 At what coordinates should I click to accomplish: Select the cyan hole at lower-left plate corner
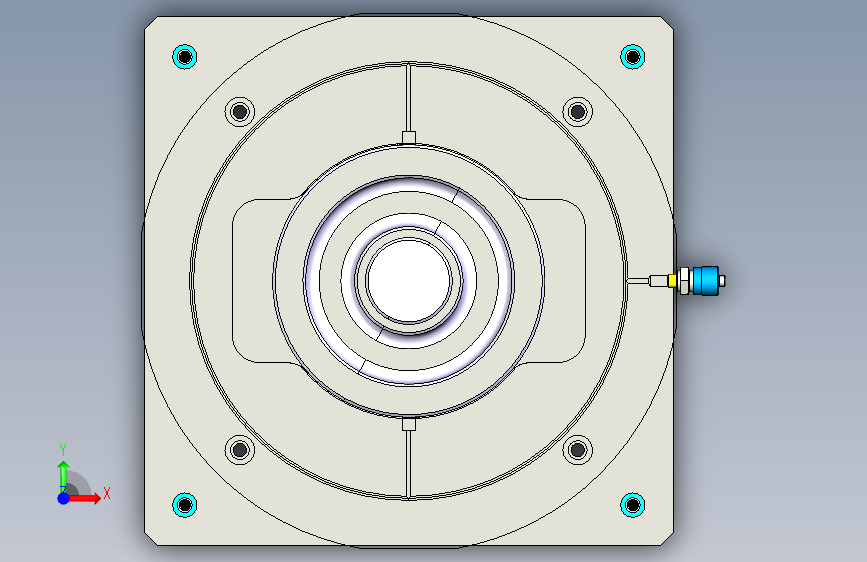[x=185, y=504]
